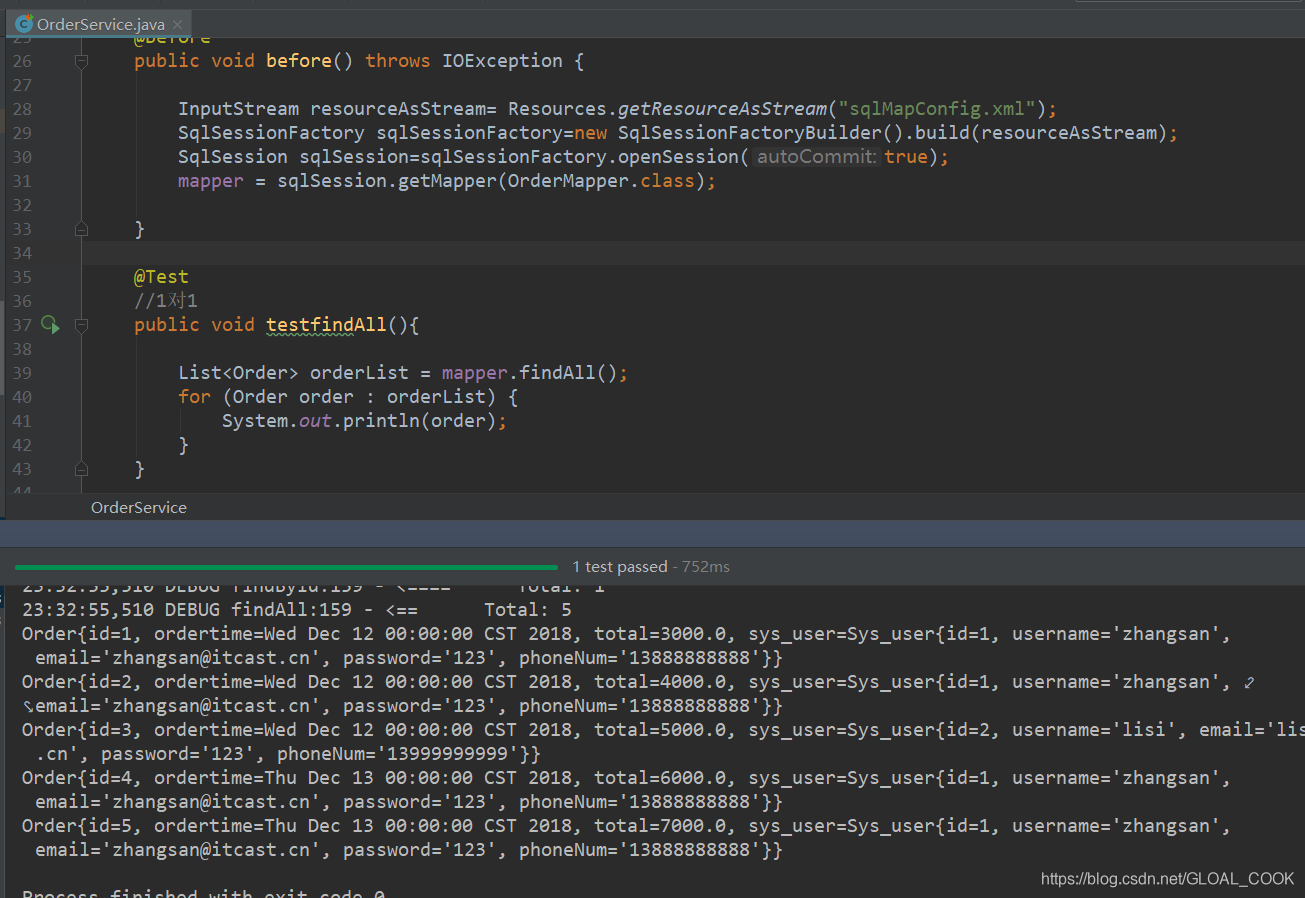
Task: Collapse the testfindAll method at line 37
Action: click(x=81, y=325)
